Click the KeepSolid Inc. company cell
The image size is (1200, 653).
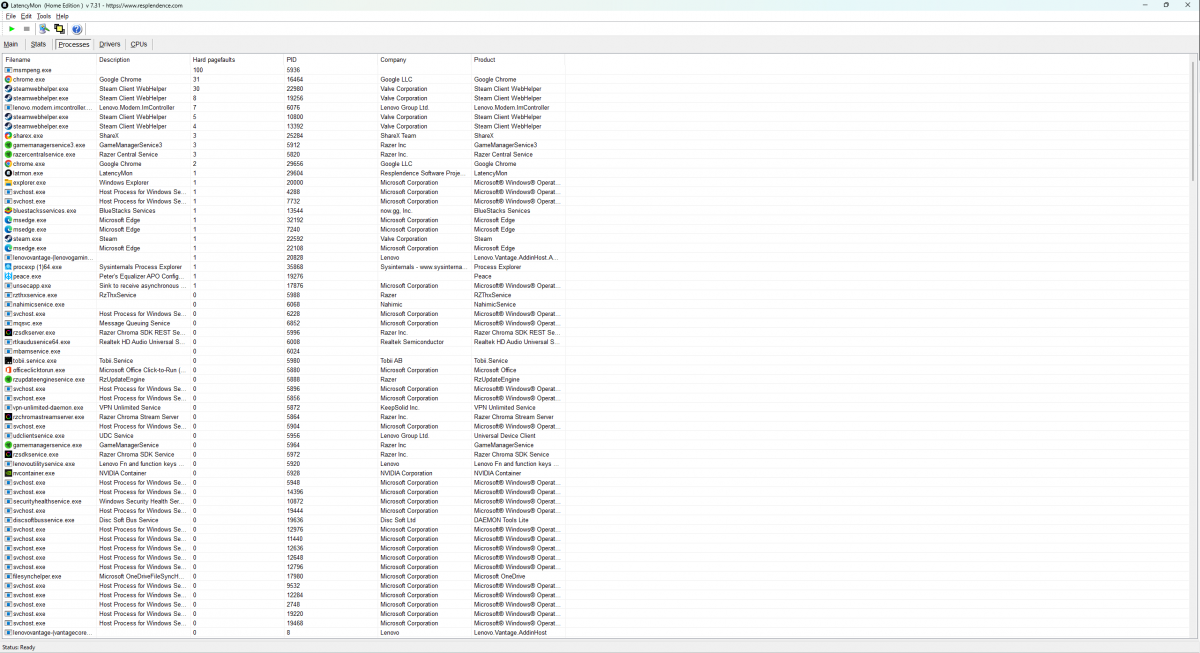pos(399,408)
